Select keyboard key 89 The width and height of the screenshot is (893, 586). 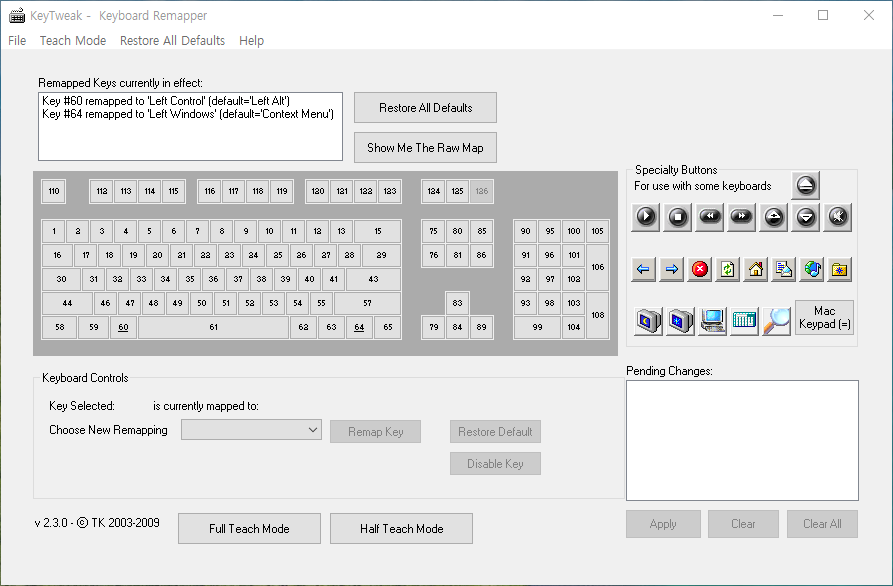tap(481, 327)
